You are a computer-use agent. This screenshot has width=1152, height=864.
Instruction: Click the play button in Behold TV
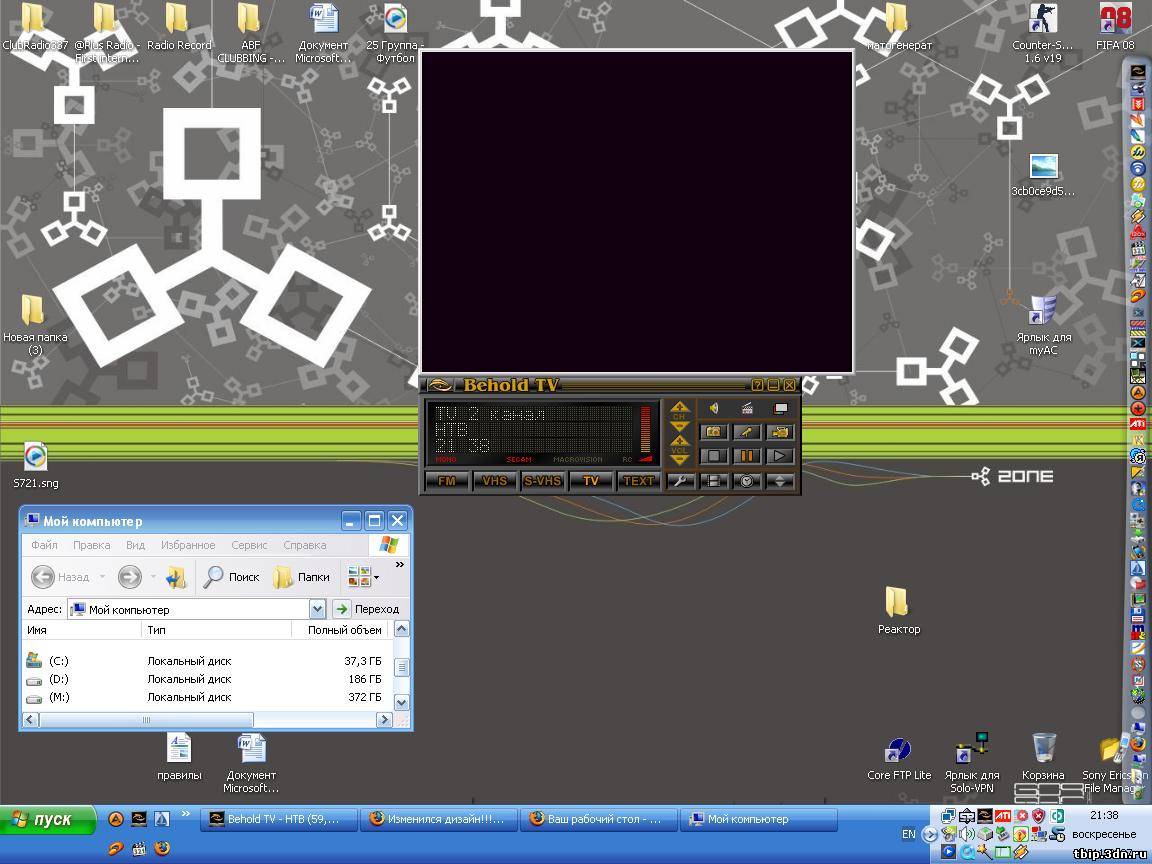coord(780,456)
